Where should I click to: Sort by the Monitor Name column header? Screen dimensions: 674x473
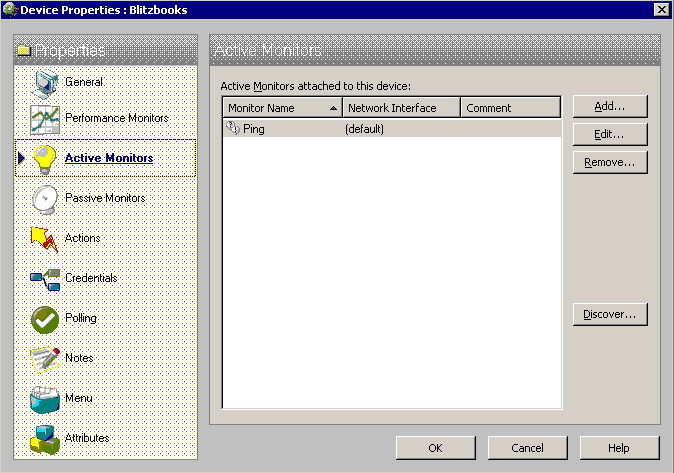pos(281,108)
